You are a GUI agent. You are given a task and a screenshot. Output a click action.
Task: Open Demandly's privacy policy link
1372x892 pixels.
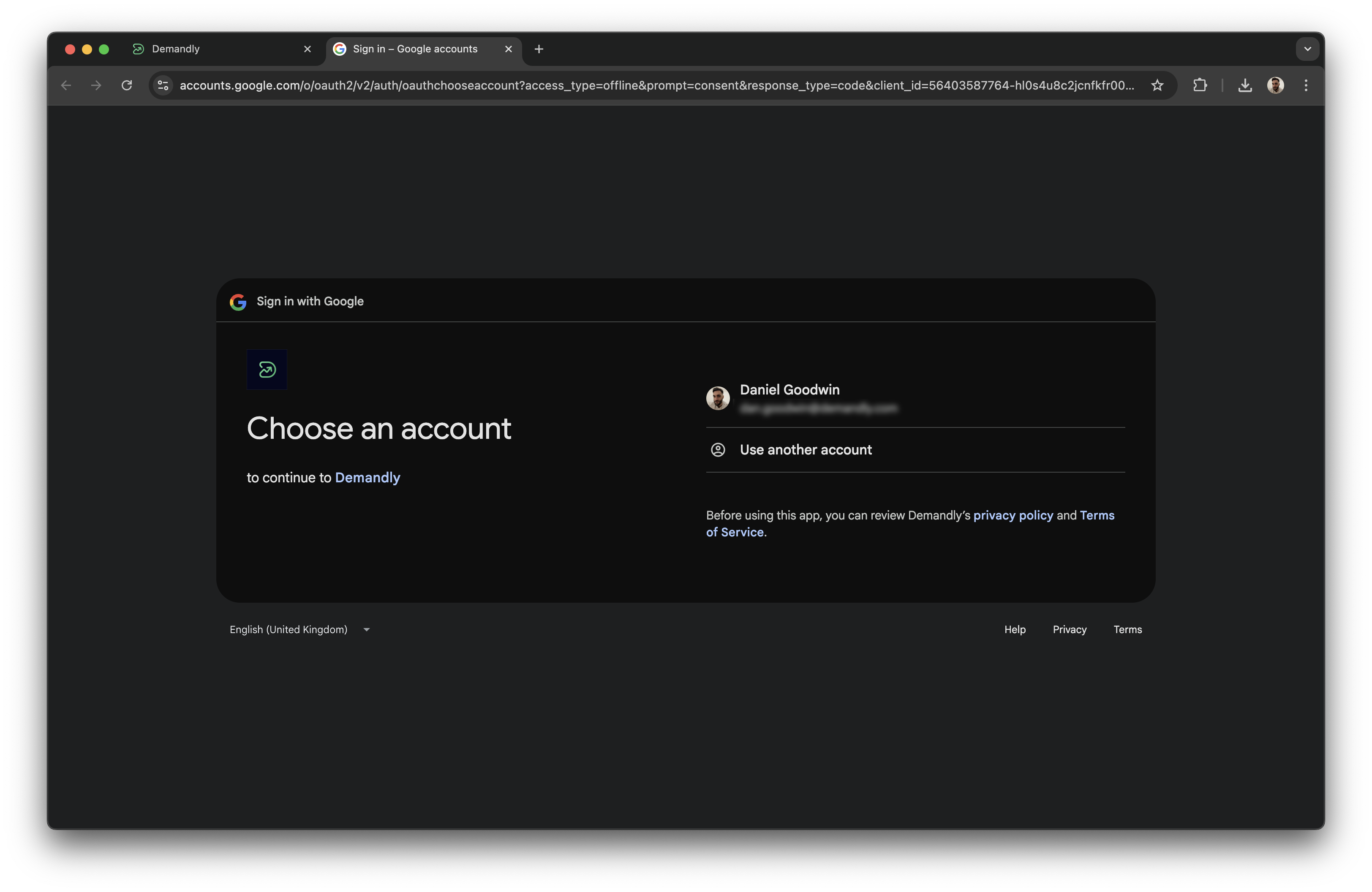click(x=1013, y=515)
